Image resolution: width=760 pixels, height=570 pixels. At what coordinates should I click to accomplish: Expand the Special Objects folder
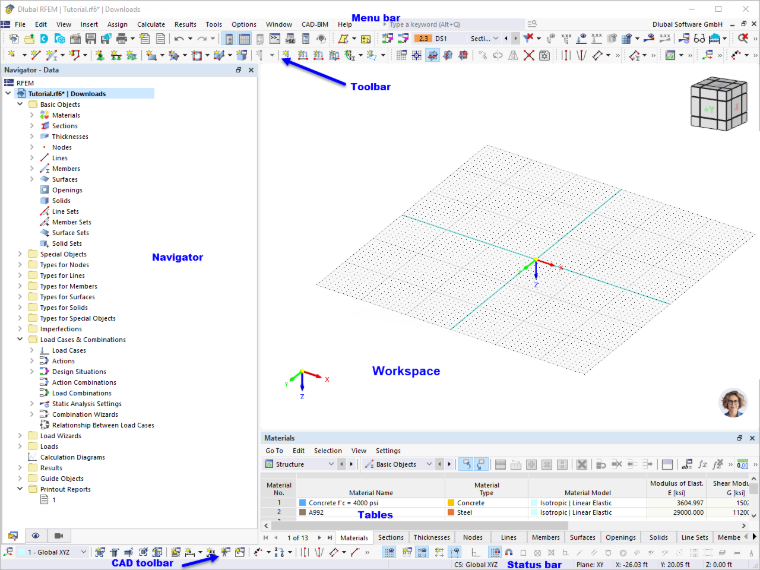click(20, 254)
